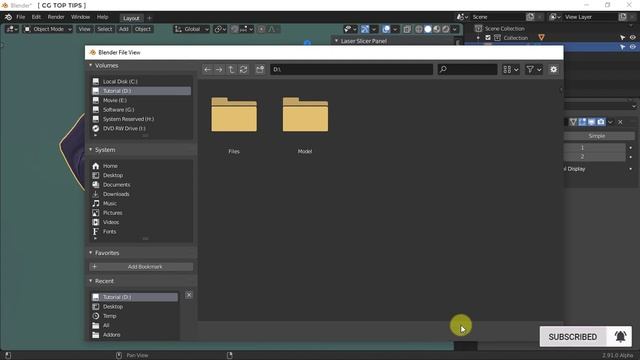
Task: Open the pivot point dropdown
Action: (x=220, y=29)
